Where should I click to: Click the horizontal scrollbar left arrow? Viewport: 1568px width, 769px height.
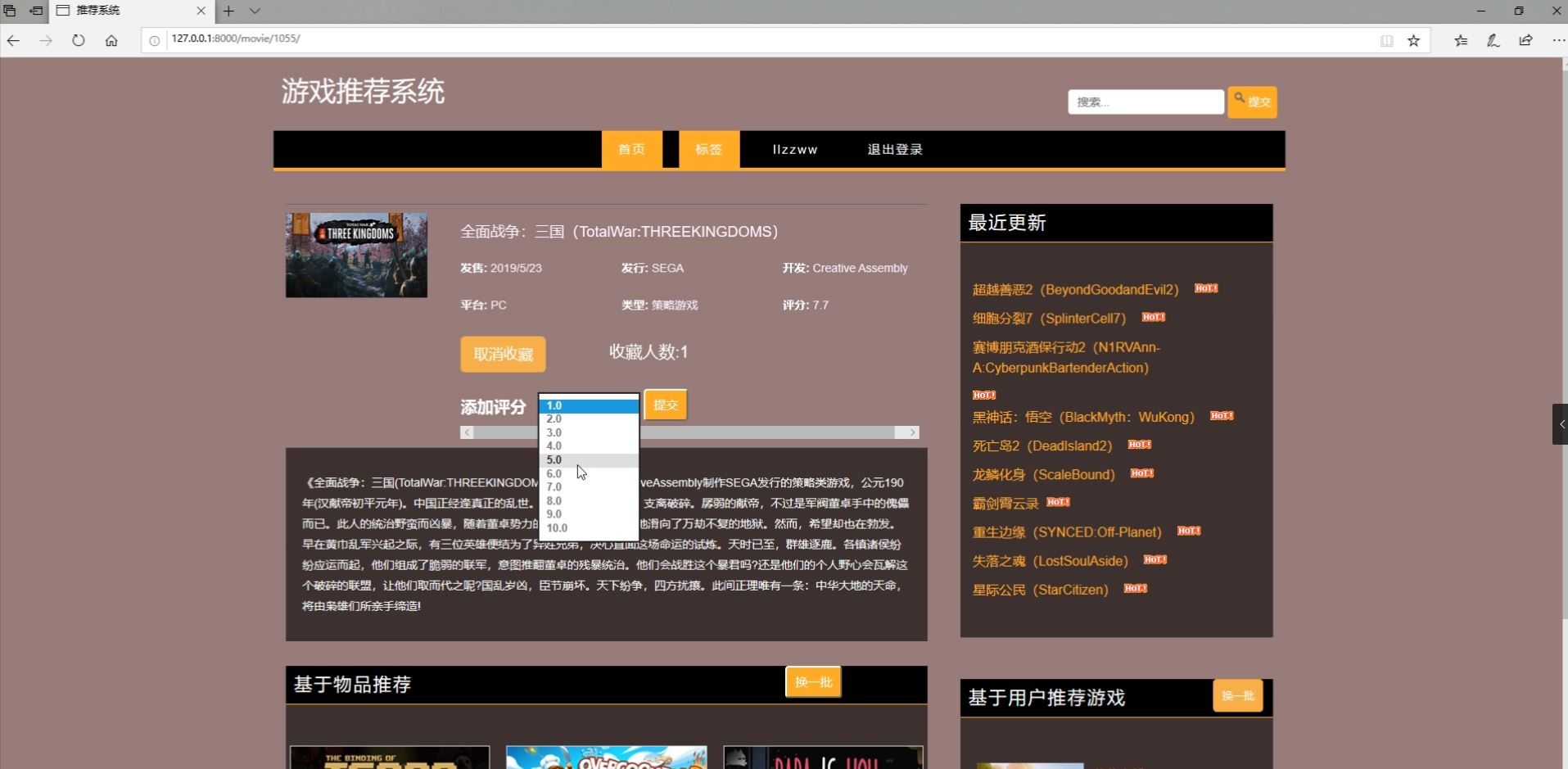[467, 432]
